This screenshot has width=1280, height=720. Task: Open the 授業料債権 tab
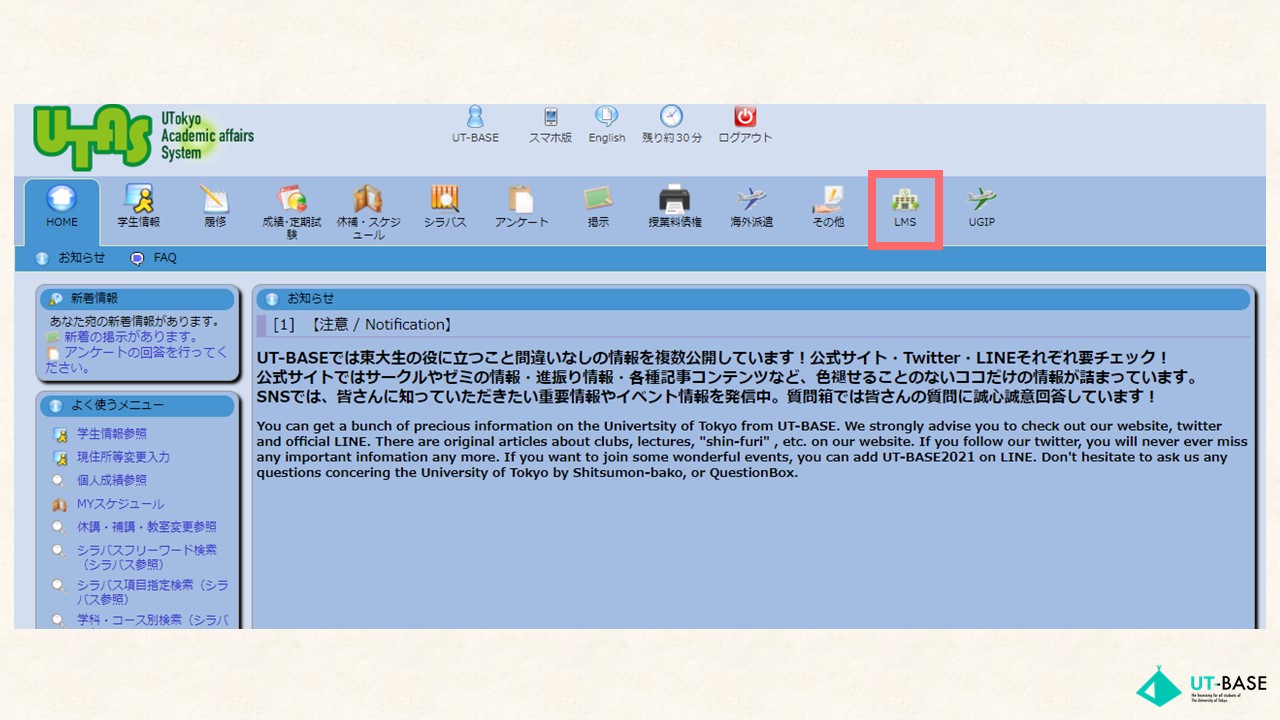(675, 208)
